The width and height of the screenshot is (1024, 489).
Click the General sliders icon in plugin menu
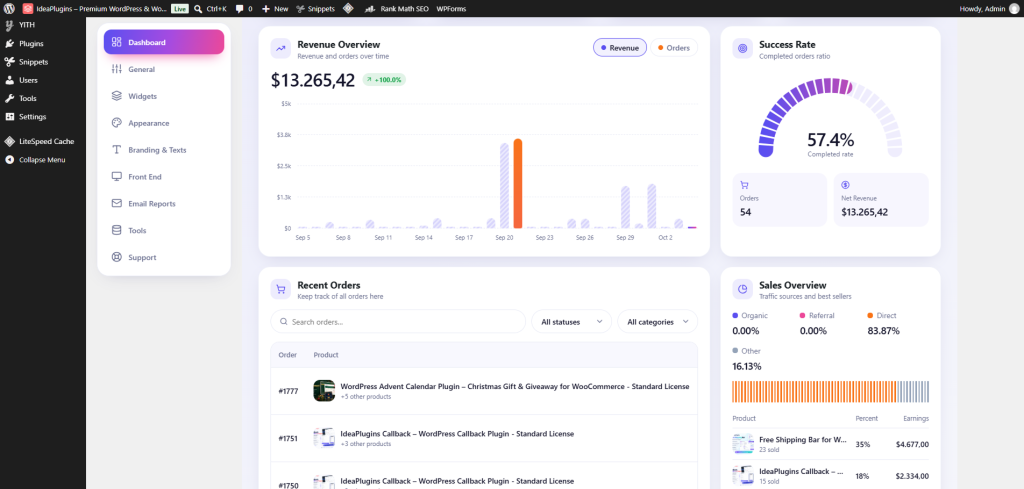tap(117, 69)
